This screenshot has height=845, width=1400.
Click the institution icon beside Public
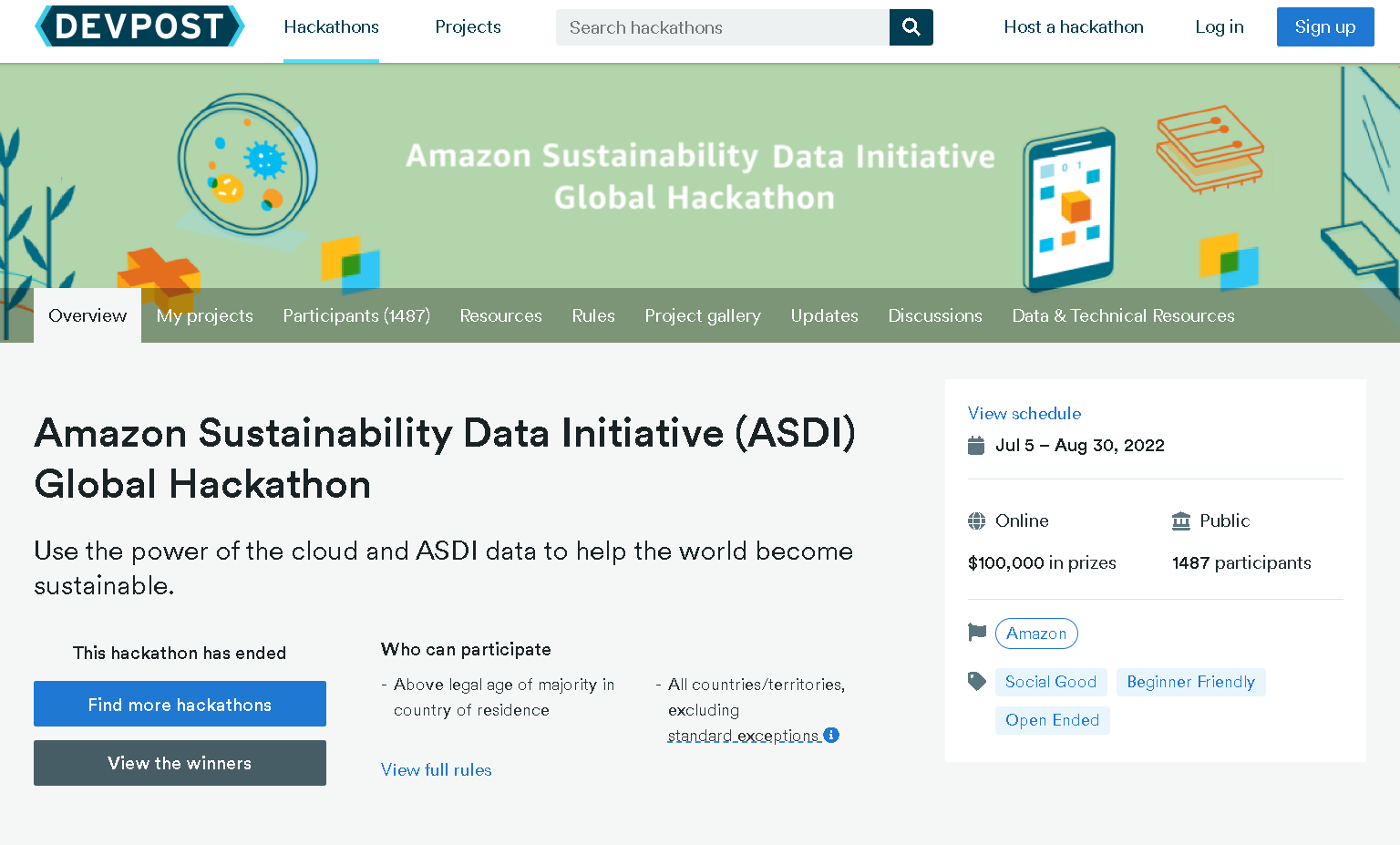[1181, 520]
